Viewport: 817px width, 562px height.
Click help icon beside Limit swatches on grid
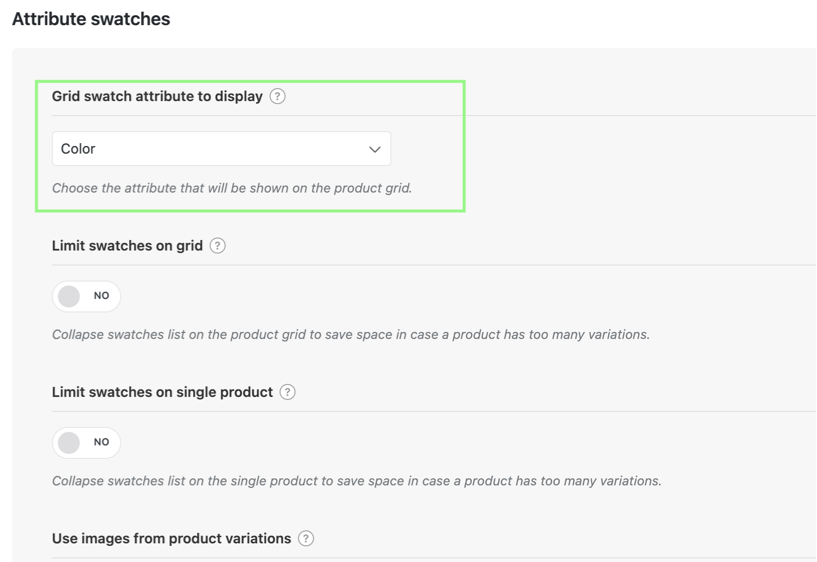click(x=217, y=246)
